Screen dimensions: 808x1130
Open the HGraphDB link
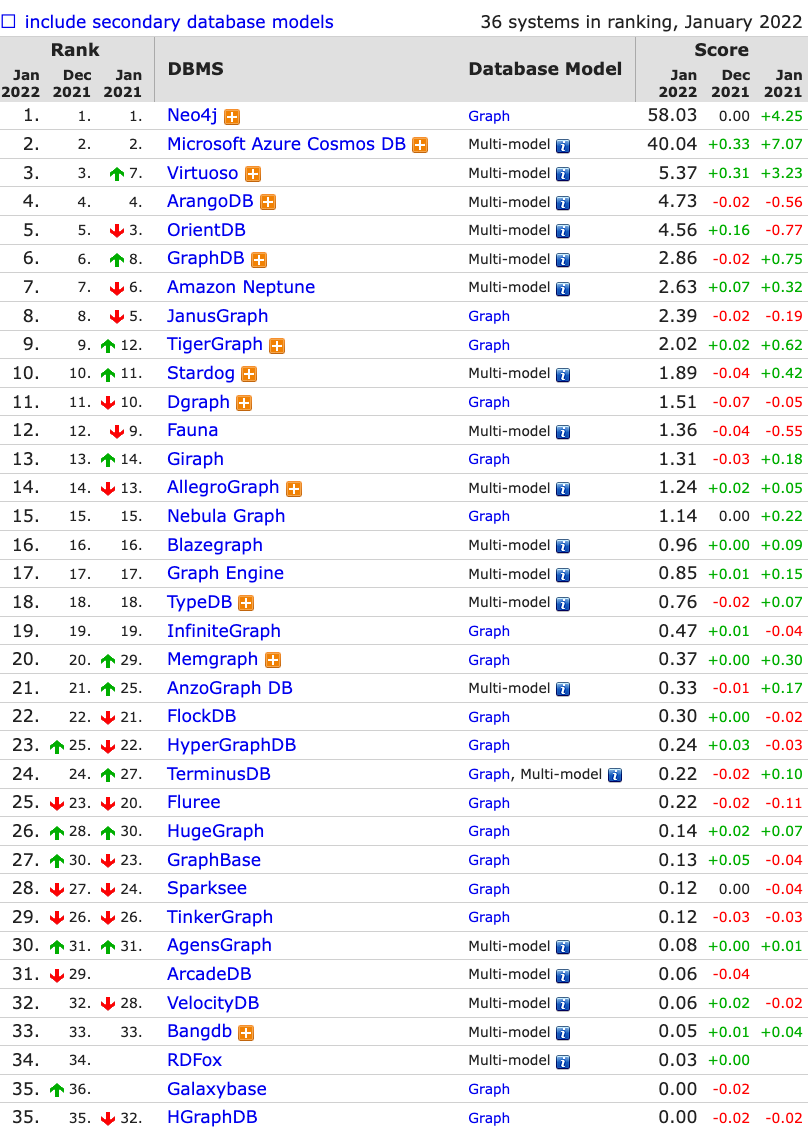click(x=212, y=1117)
